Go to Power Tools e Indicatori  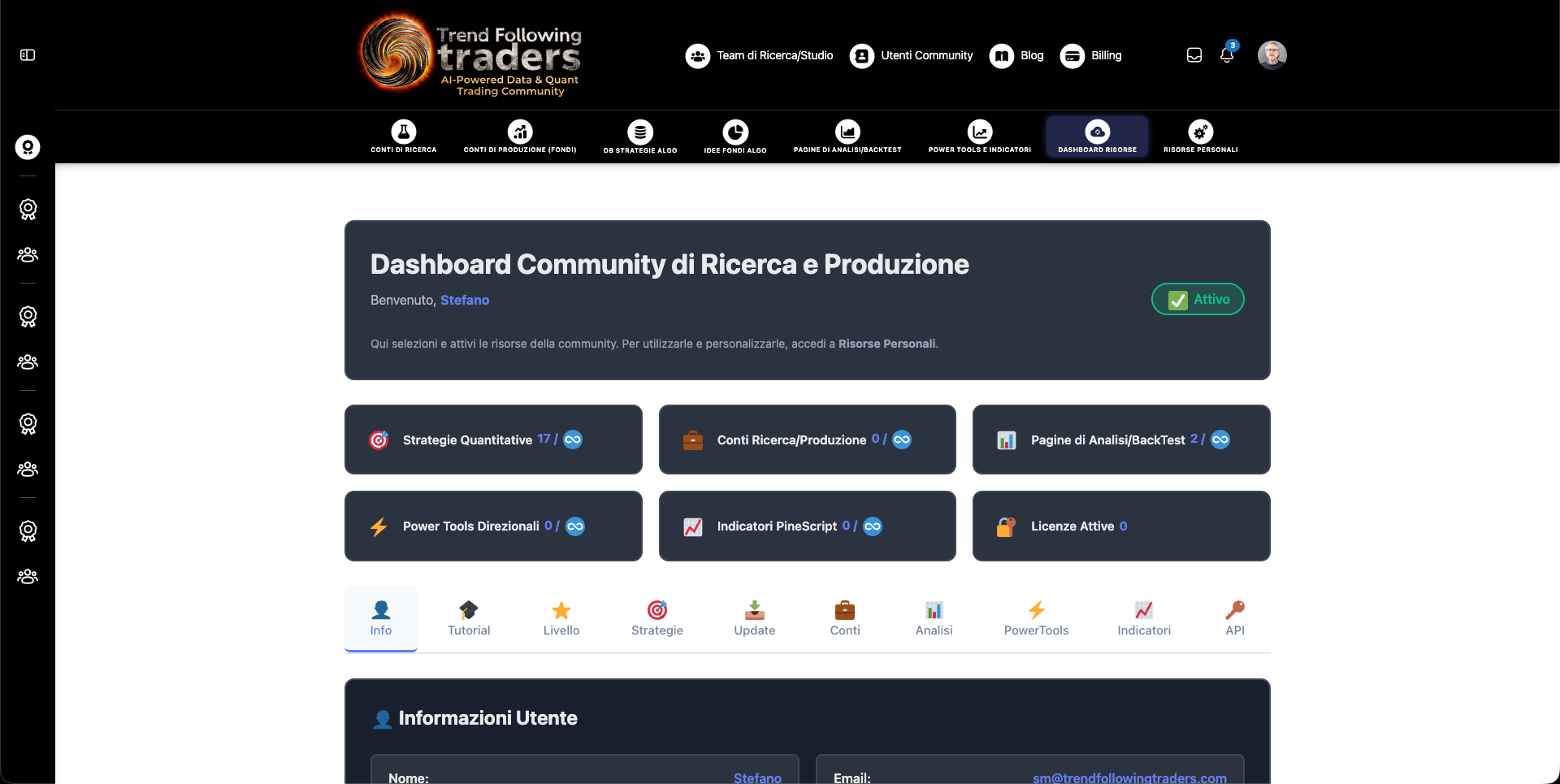click(980, 136)
